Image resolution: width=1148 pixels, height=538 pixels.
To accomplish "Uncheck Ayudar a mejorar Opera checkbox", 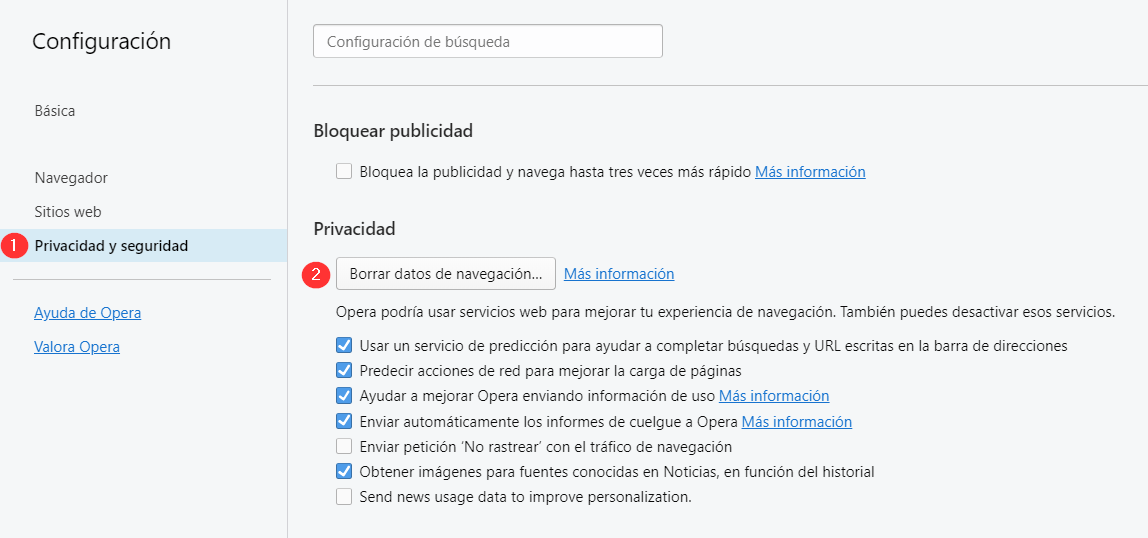I will (x=344, y=396).
